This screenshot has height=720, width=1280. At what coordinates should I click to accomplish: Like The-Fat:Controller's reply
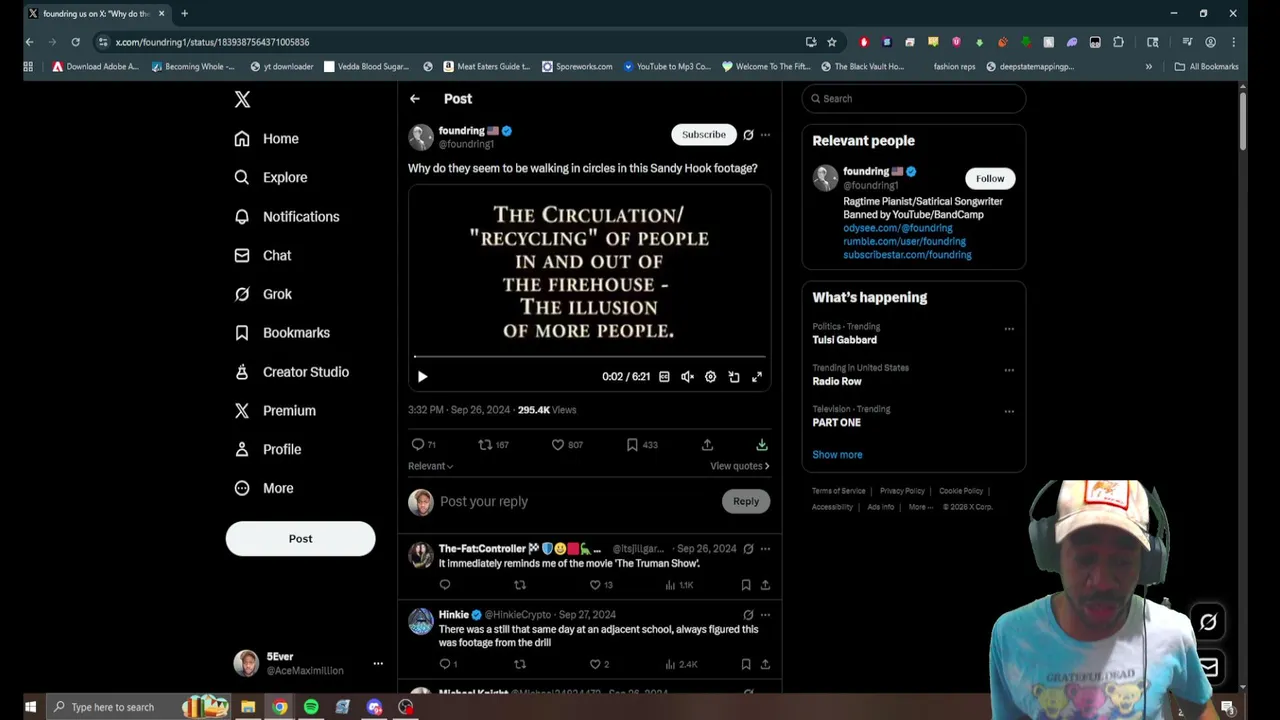click(601, 585)
